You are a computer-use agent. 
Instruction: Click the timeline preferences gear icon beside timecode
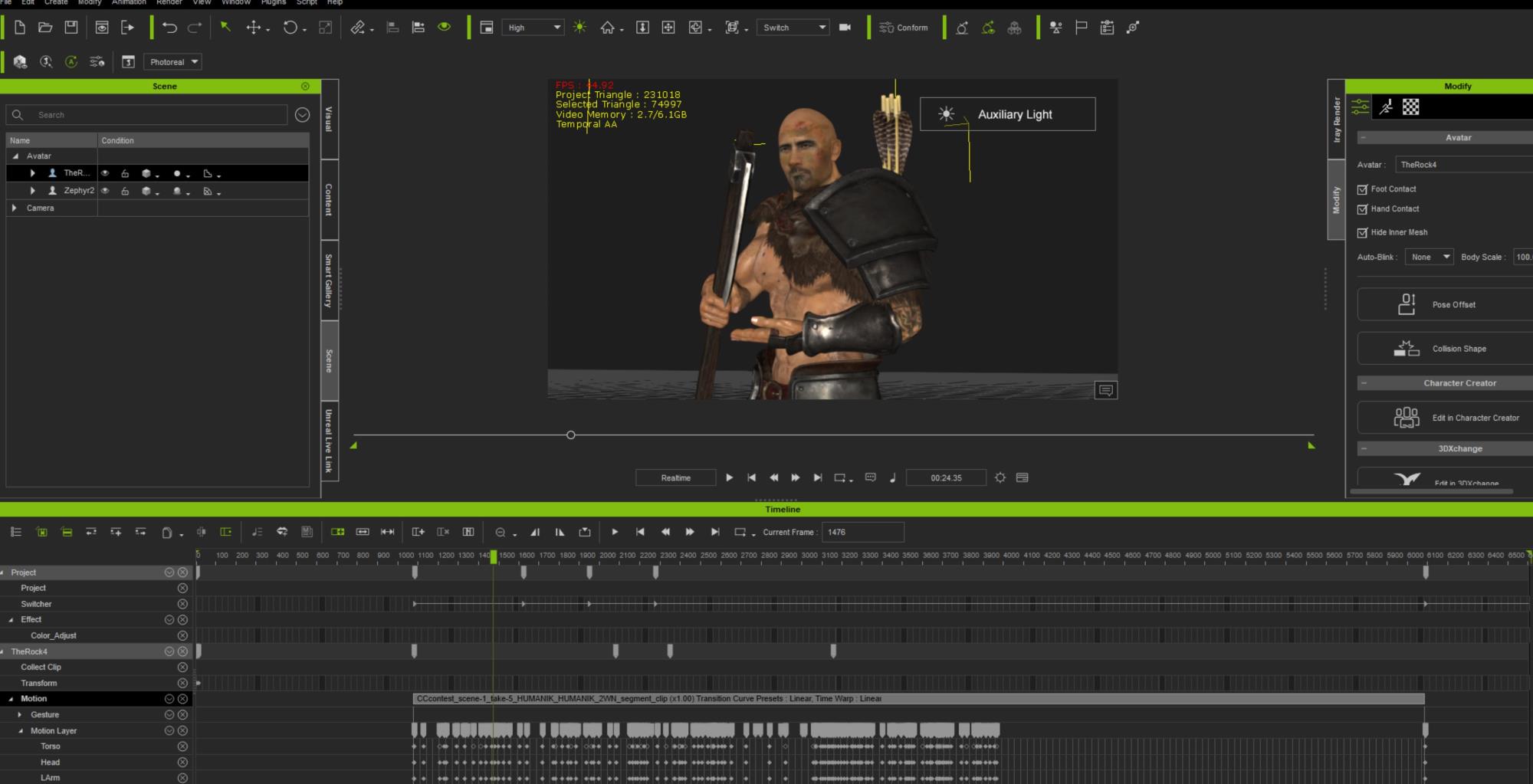[1000, 477]
